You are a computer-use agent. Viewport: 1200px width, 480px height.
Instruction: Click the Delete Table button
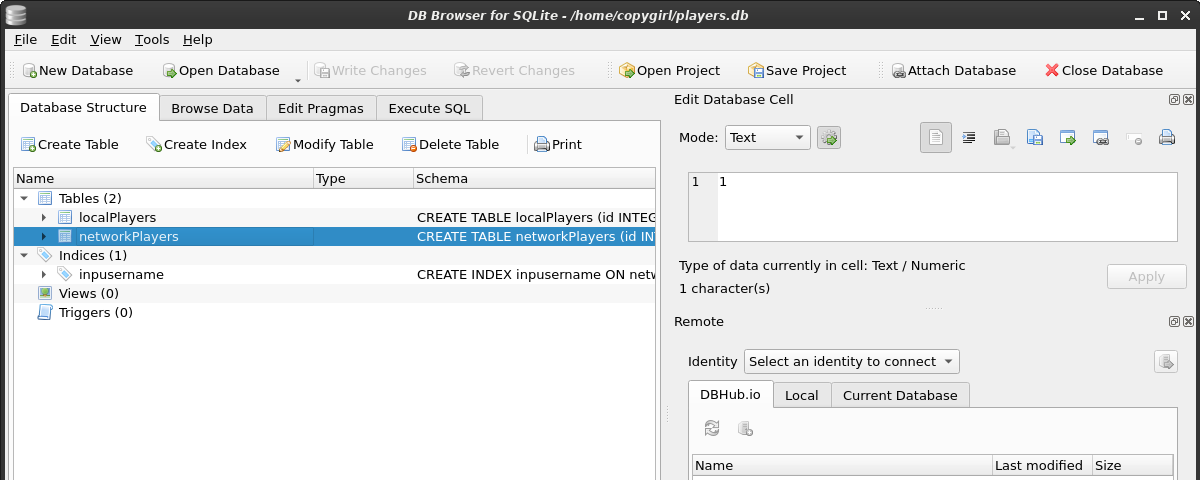coord(450,145)
